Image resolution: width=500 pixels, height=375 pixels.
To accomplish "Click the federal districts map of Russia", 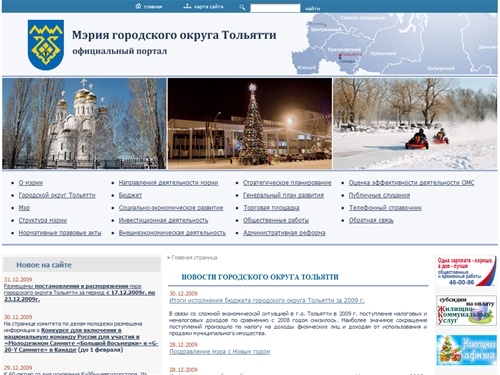I will 394,43.
